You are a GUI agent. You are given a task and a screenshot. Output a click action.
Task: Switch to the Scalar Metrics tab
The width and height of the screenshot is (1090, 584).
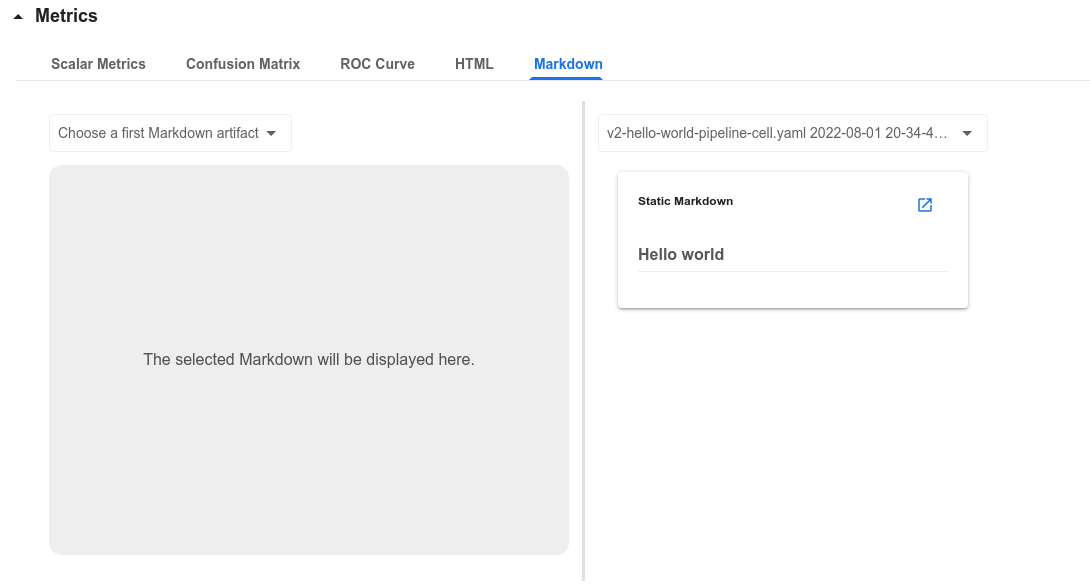98,64
